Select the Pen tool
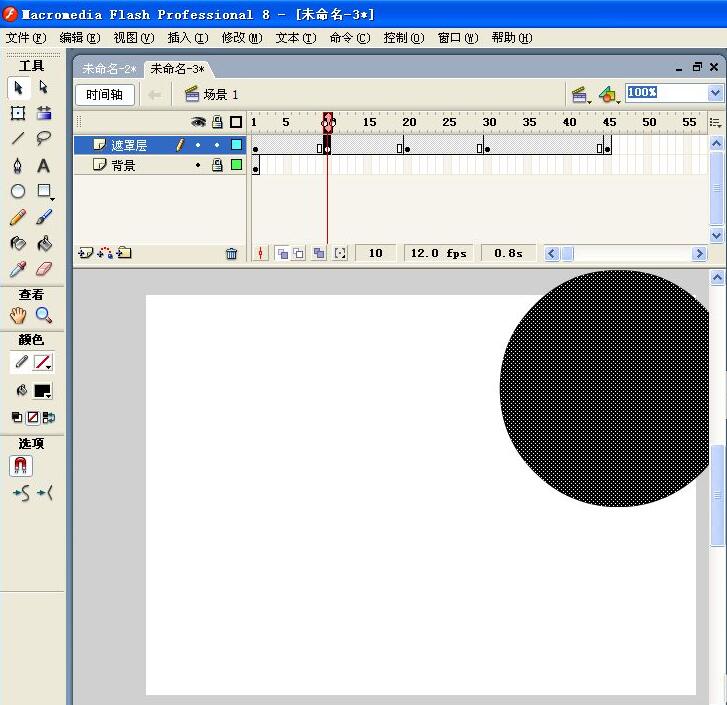The width and height of the screenshot is (727, 705). click(18, 165)
